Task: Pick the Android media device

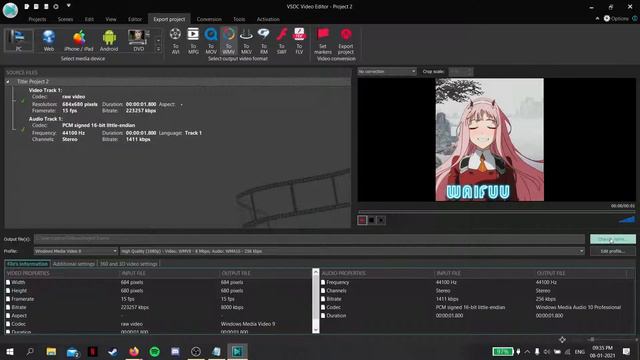Action: tap(109, 40)
